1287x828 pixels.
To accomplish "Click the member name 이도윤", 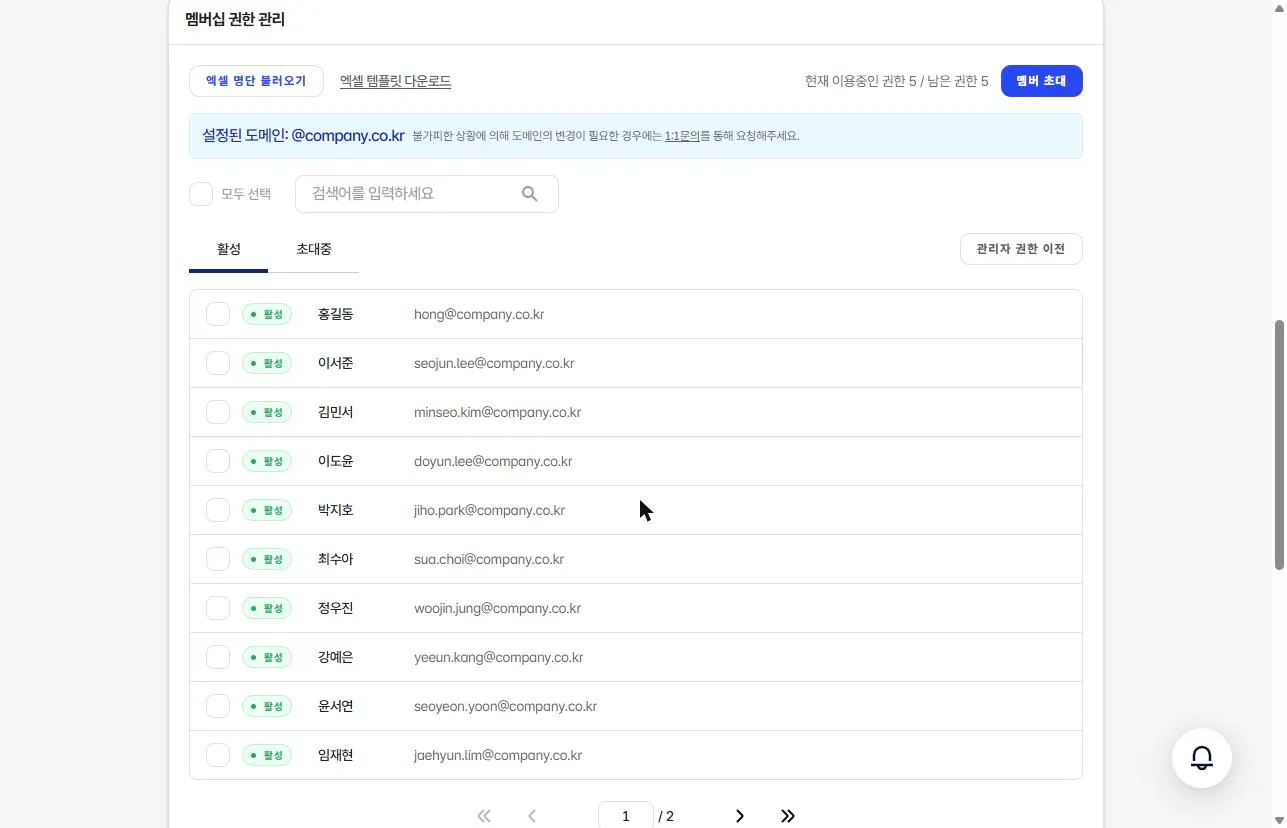I will (x=336, y=461).
